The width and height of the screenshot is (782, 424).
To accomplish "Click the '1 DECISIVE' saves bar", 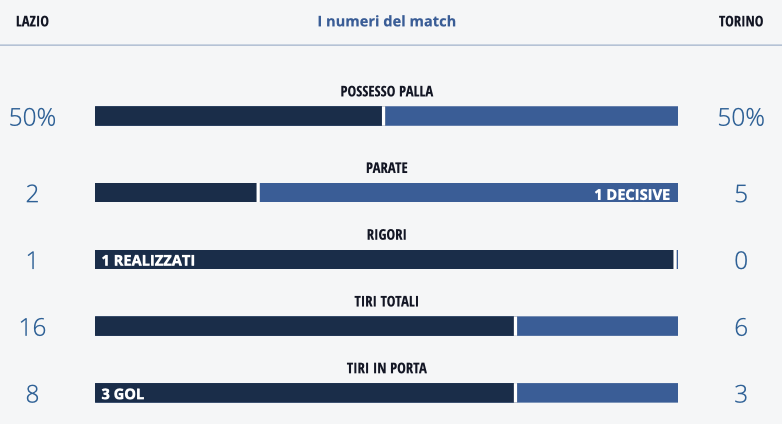I will point(468,193).
